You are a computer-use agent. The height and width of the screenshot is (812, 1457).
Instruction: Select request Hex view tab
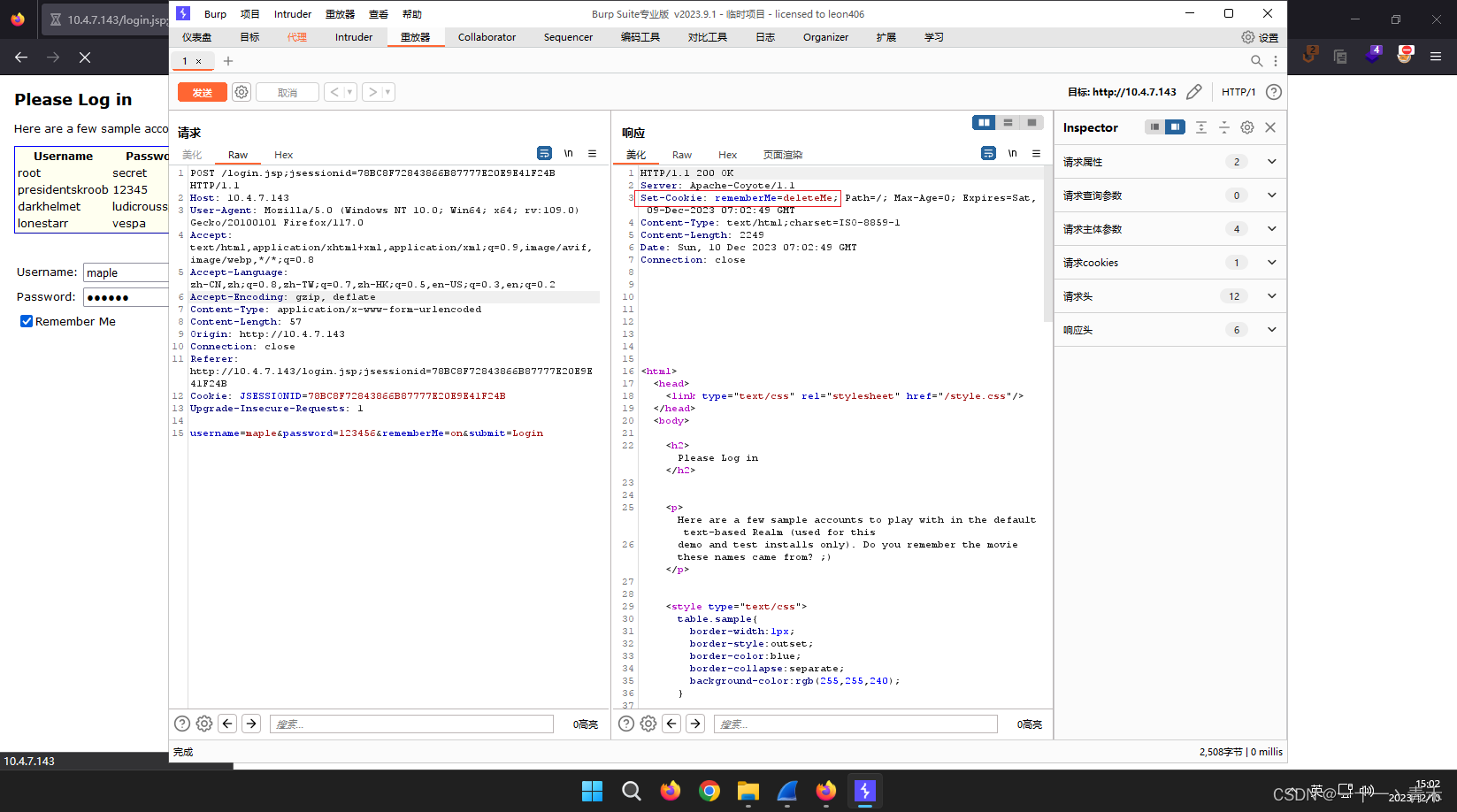(283, 155)
